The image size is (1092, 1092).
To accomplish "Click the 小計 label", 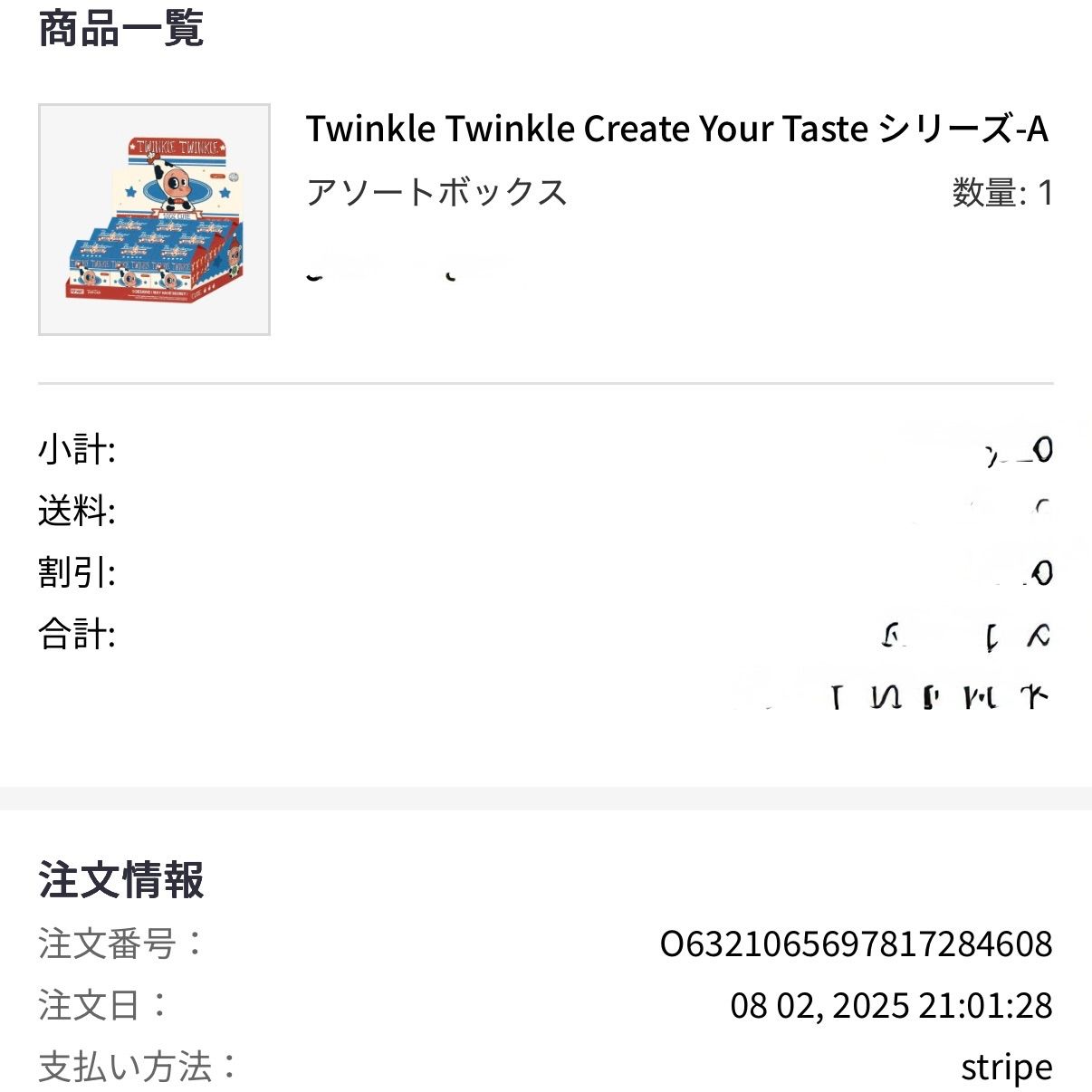I will [x=77, y=449].
